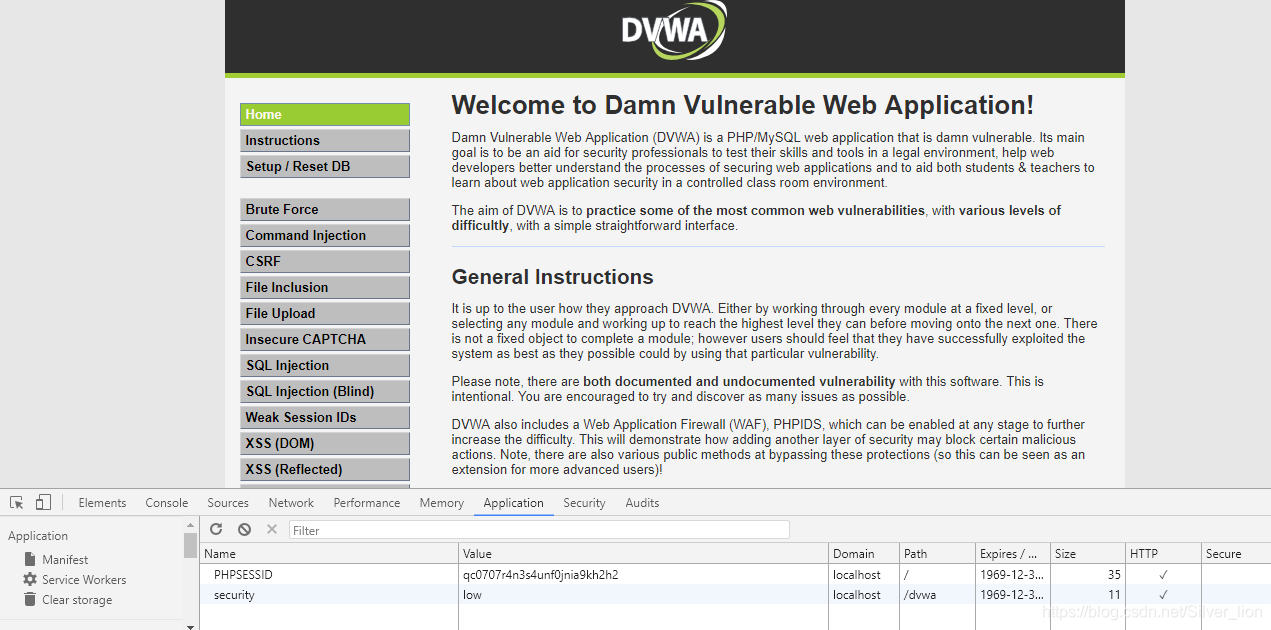Select Service Workers in the sidebar
The height and width of the screenshot is (630, 1271).
[84, 580]
